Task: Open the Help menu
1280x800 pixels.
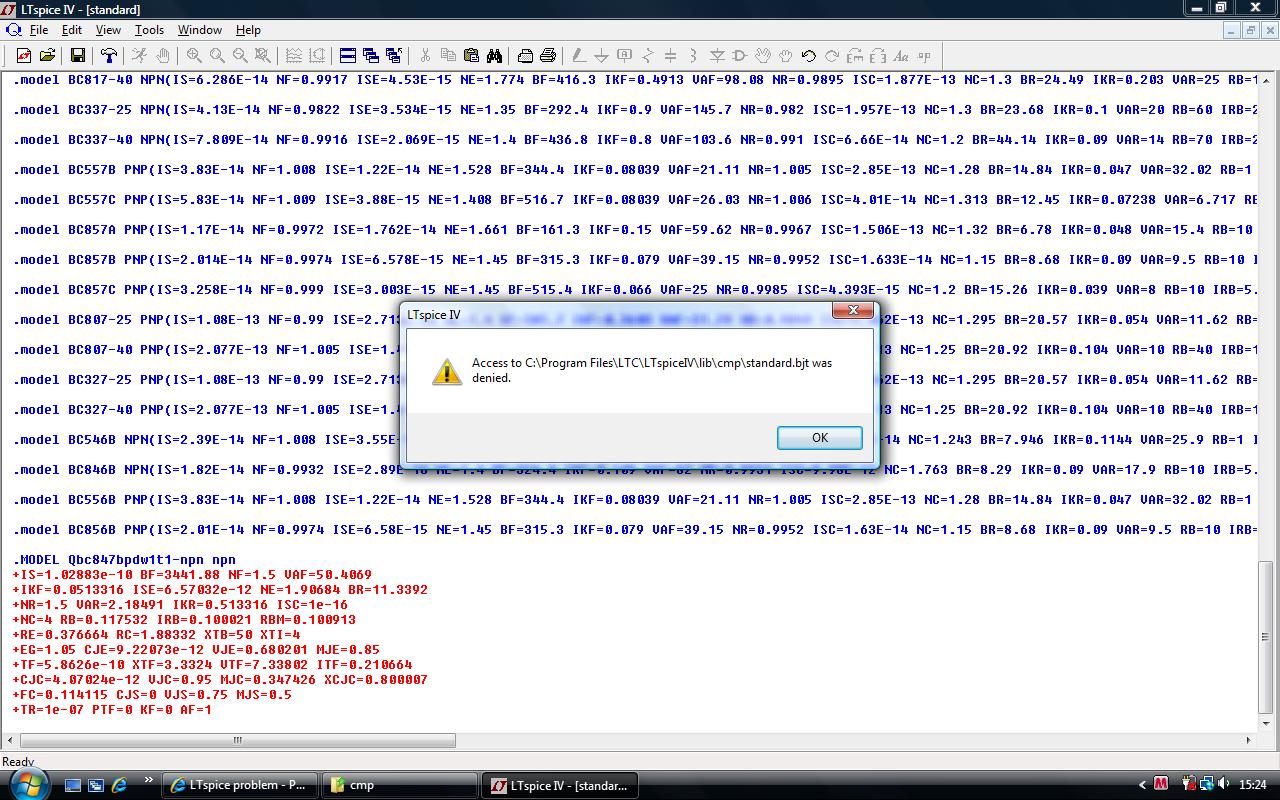Action: pyautogui.click(x=248, y=30)
